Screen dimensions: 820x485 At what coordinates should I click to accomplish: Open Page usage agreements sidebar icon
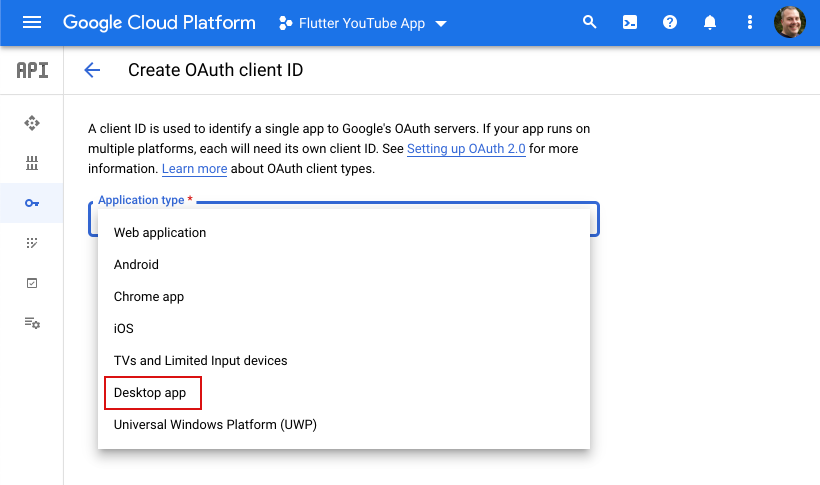pos(32,323)
